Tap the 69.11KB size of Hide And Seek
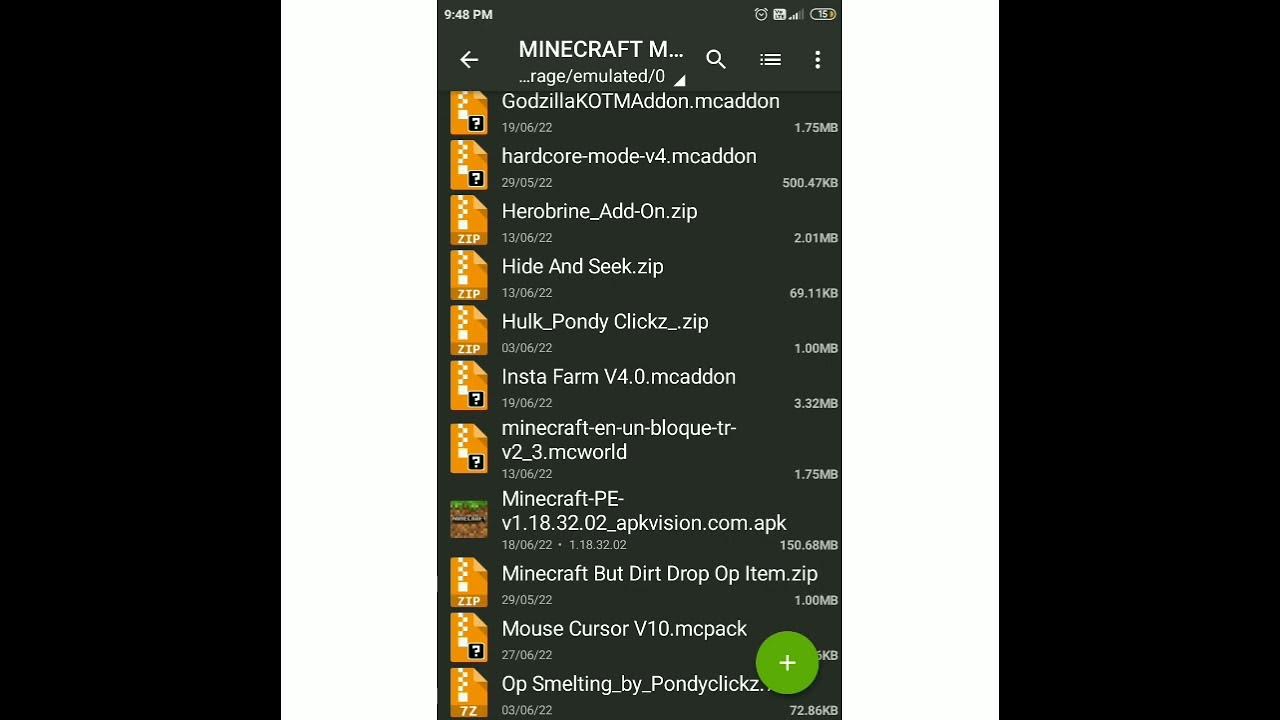Image resolution: width=1280 pixels, height=720 pixels. pos(814,293)
